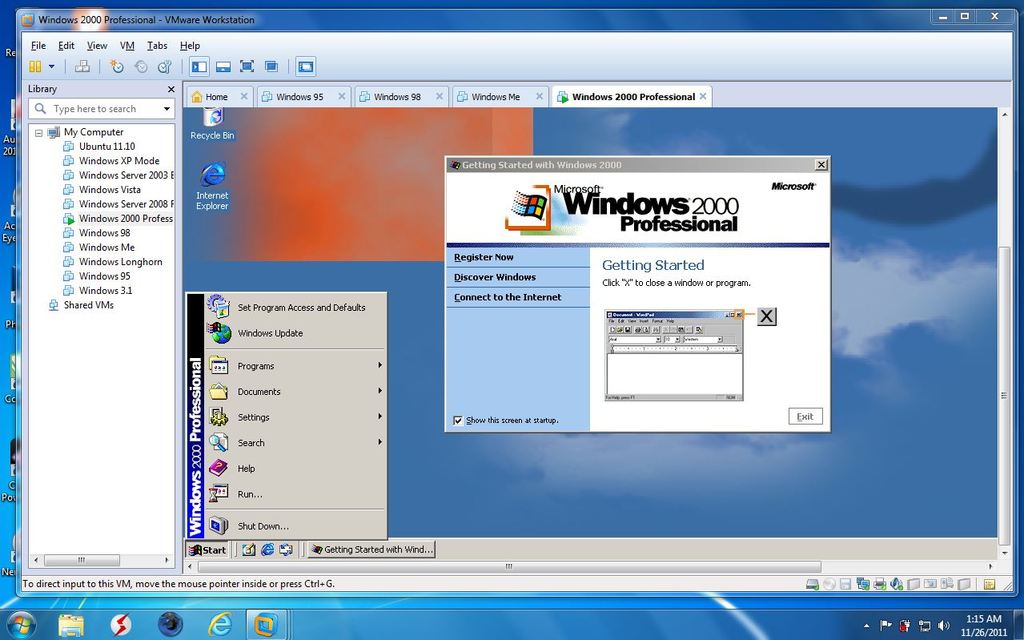Open the VM menu
Image resolution: width=1024 pixels, height=640 pixels.
coord(127,46)
